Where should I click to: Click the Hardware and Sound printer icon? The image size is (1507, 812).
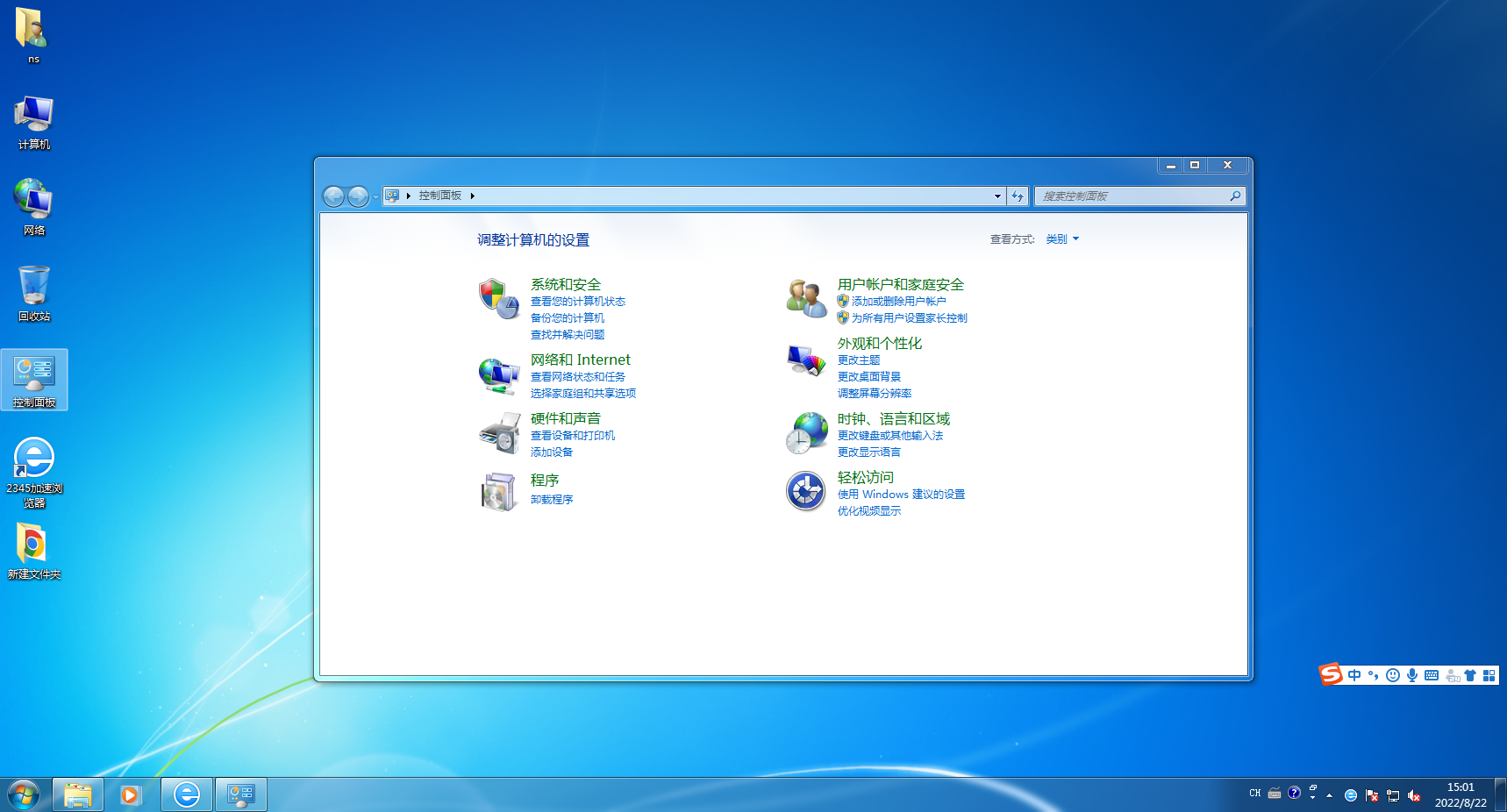click(x=498, y=433)
